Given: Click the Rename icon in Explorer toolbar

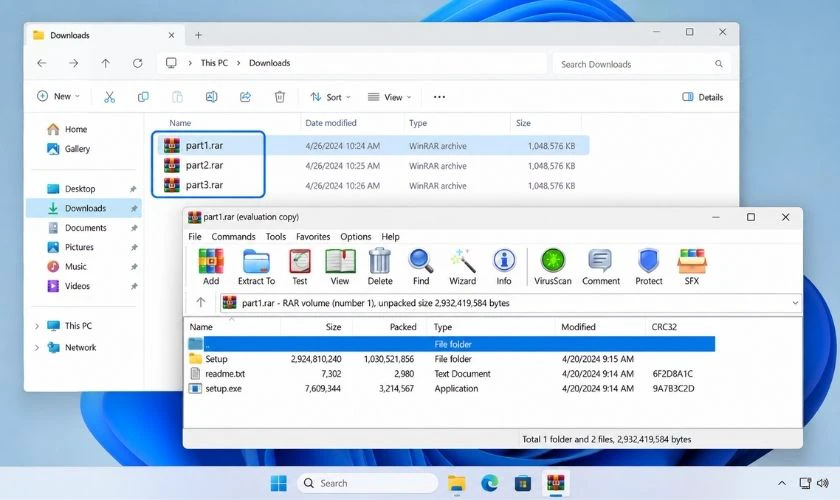Looking at the screenshot, I should (x=212, y=97).
